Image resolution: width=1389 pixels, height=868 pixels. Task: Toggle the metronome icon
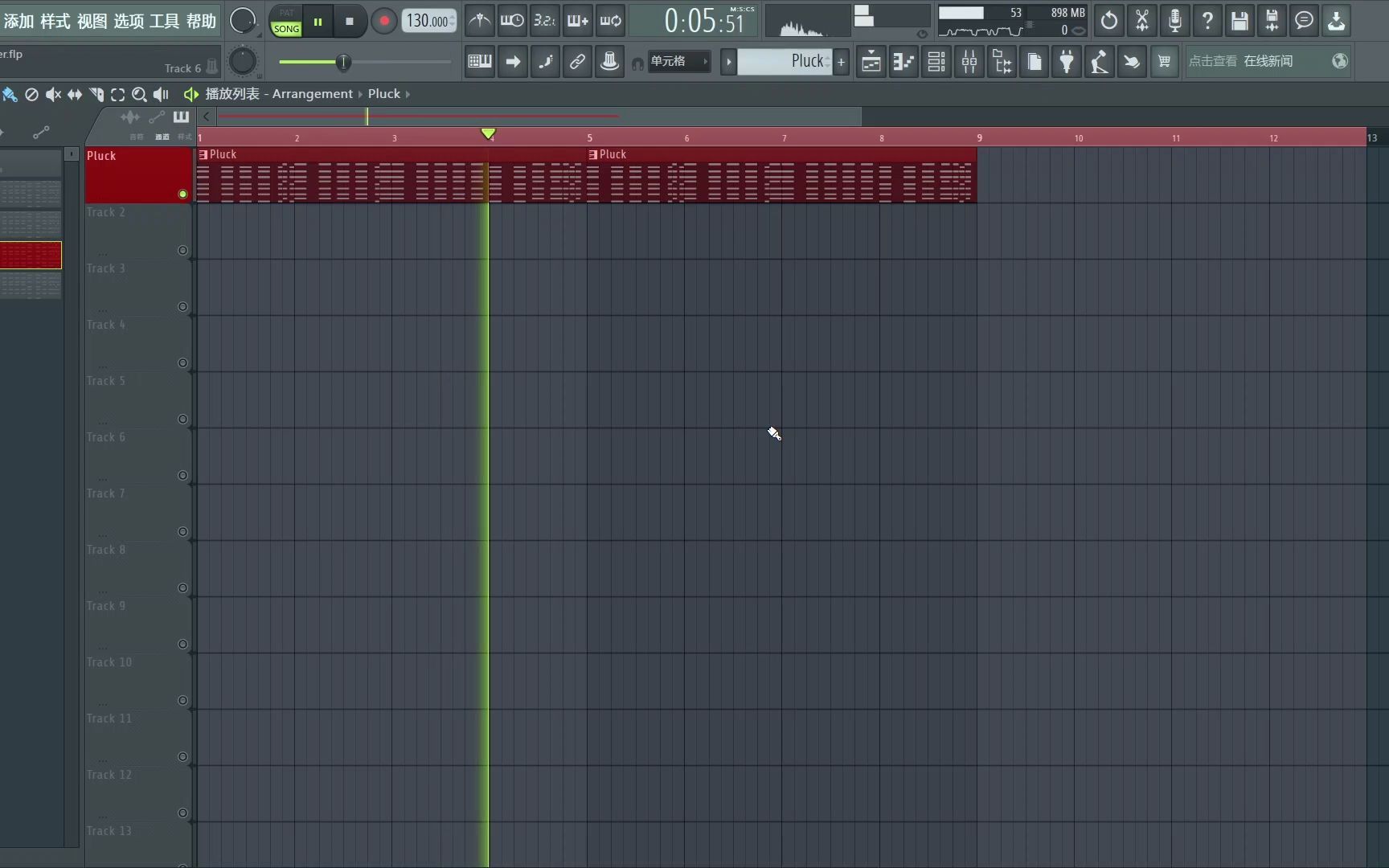pyautogui.click(x=479, y=21)
